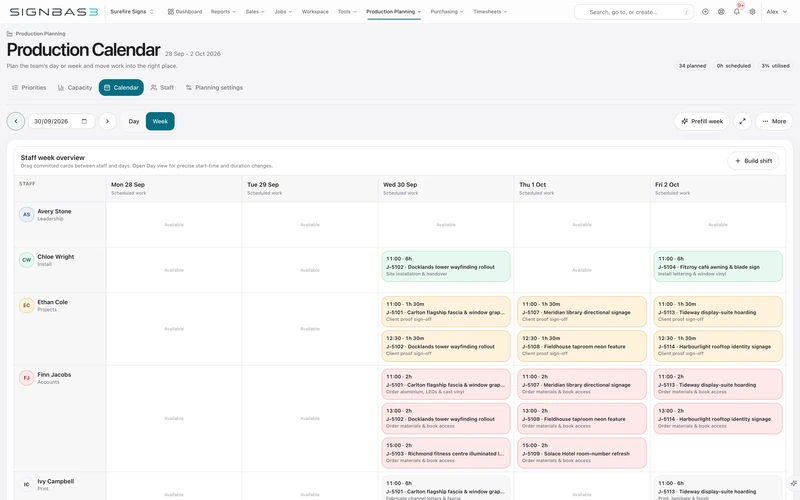Open Ethan's Wed 12:30 J-5102 Docklands card
This screenshot has height=500, width=800.
click(x=446, y=346)
